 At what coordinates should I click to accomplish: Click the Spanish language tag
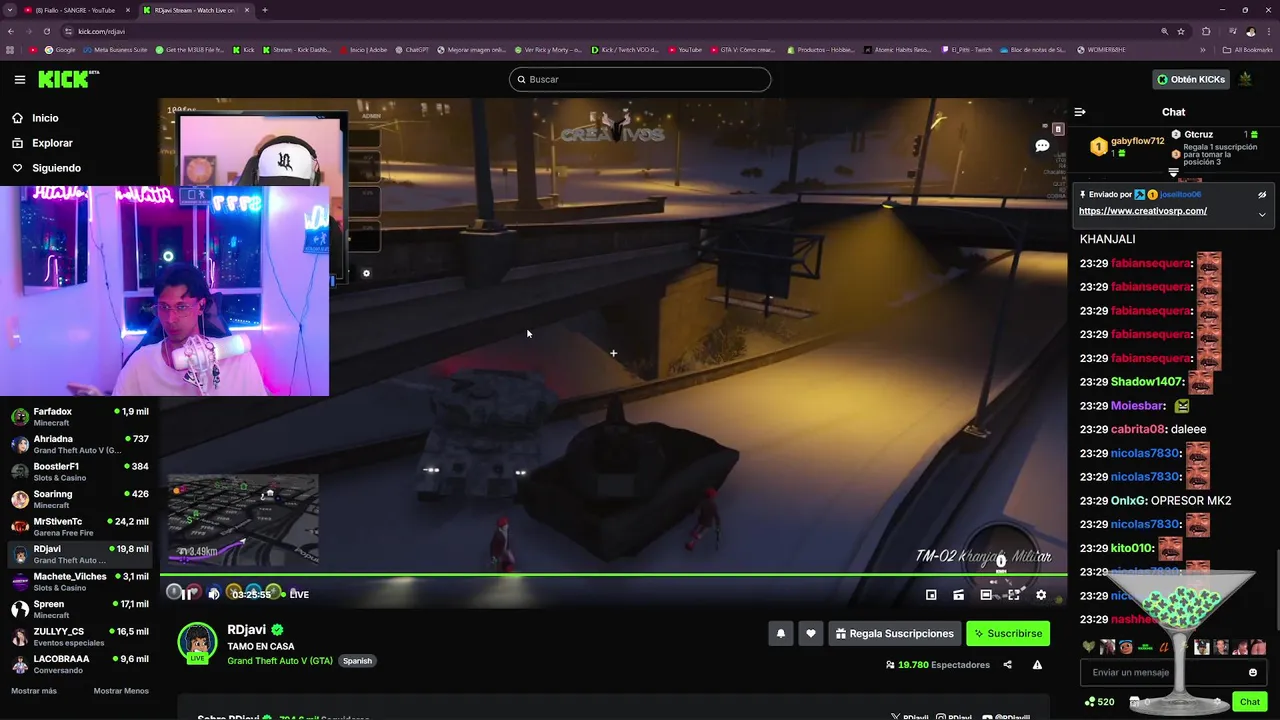coord(357,661)
